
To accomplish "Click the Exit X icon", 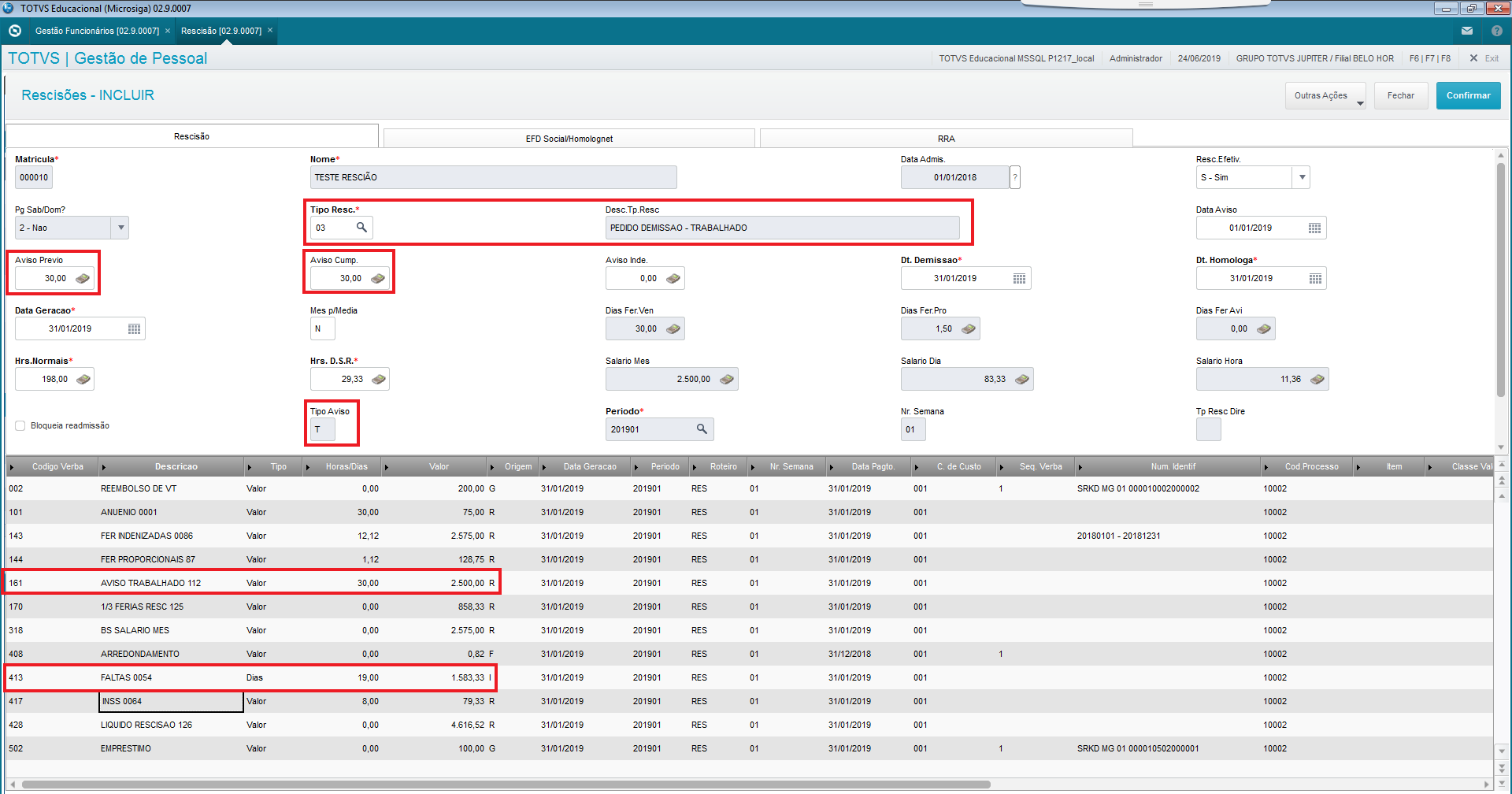I will point(1473,58).
